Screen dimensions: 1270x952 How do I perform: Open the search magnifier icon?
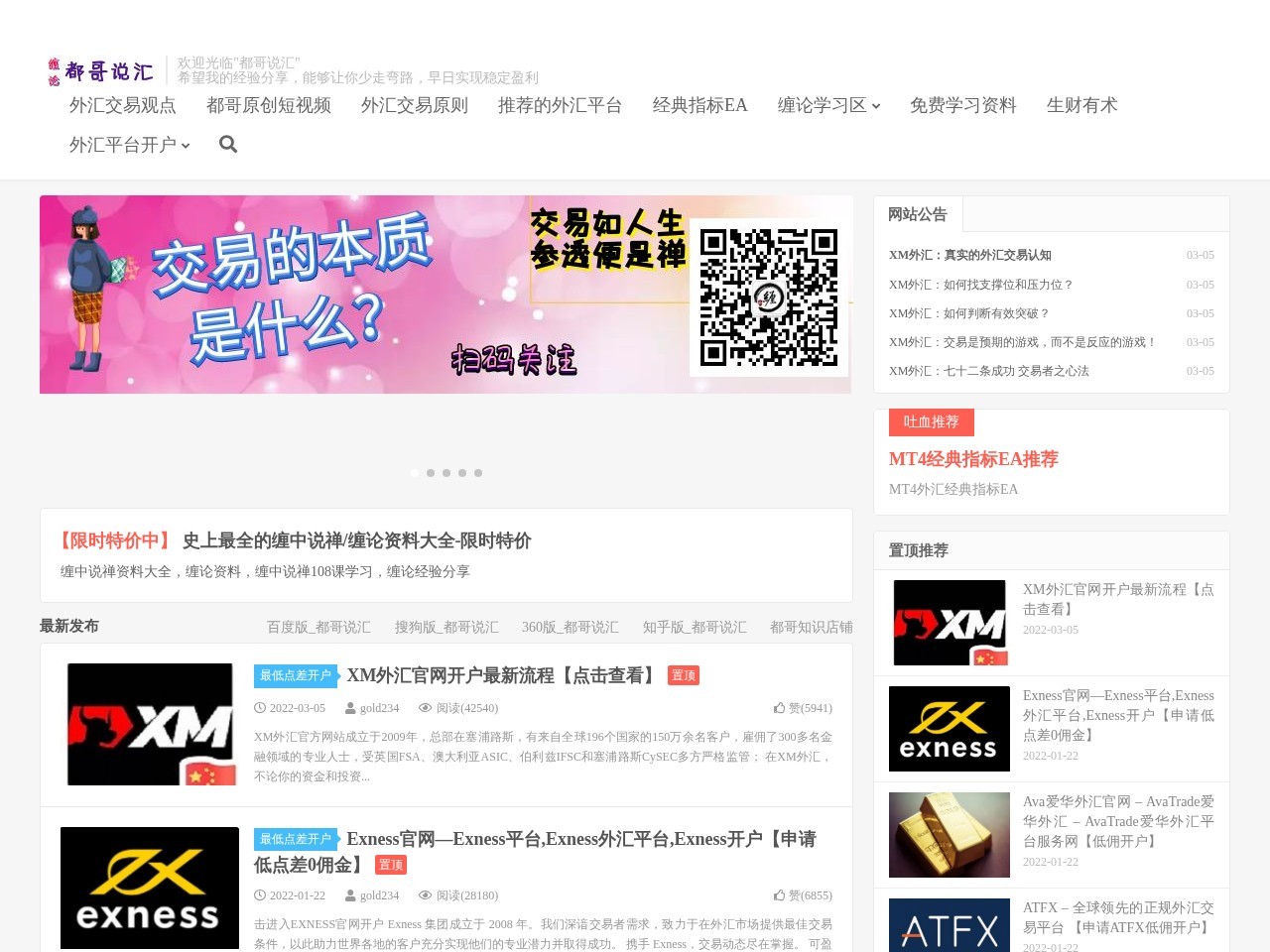[x=228, y=145]
